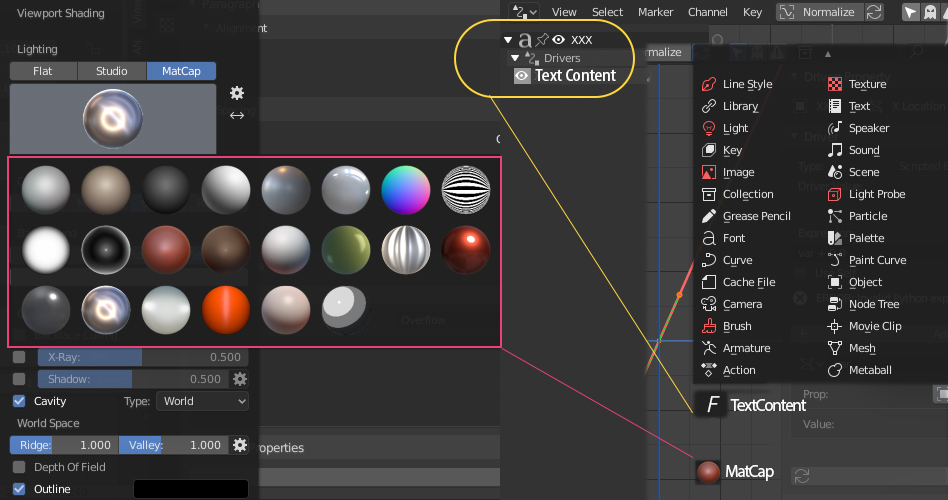This screenshot has height=500, width=948.
Task: Open the Shadow settings gear icon
Action: point(240,379)
